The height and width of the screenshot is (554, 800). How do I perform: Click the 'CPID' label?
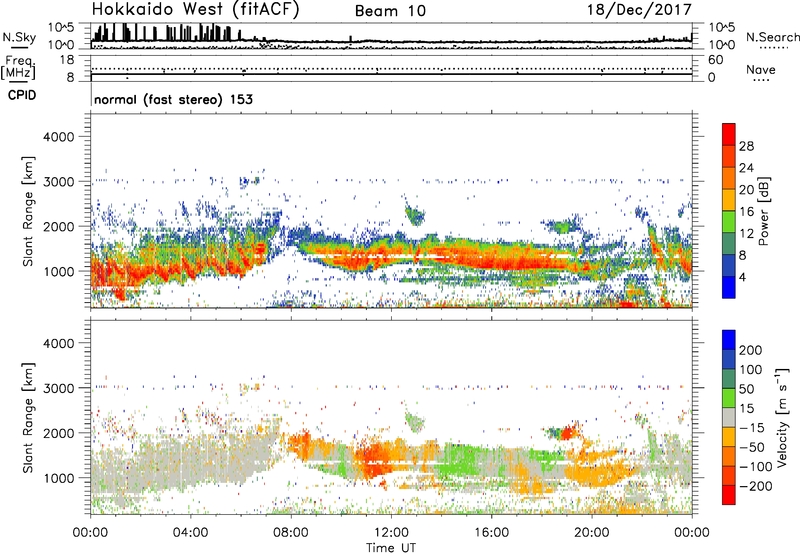[x=22, y=95]
